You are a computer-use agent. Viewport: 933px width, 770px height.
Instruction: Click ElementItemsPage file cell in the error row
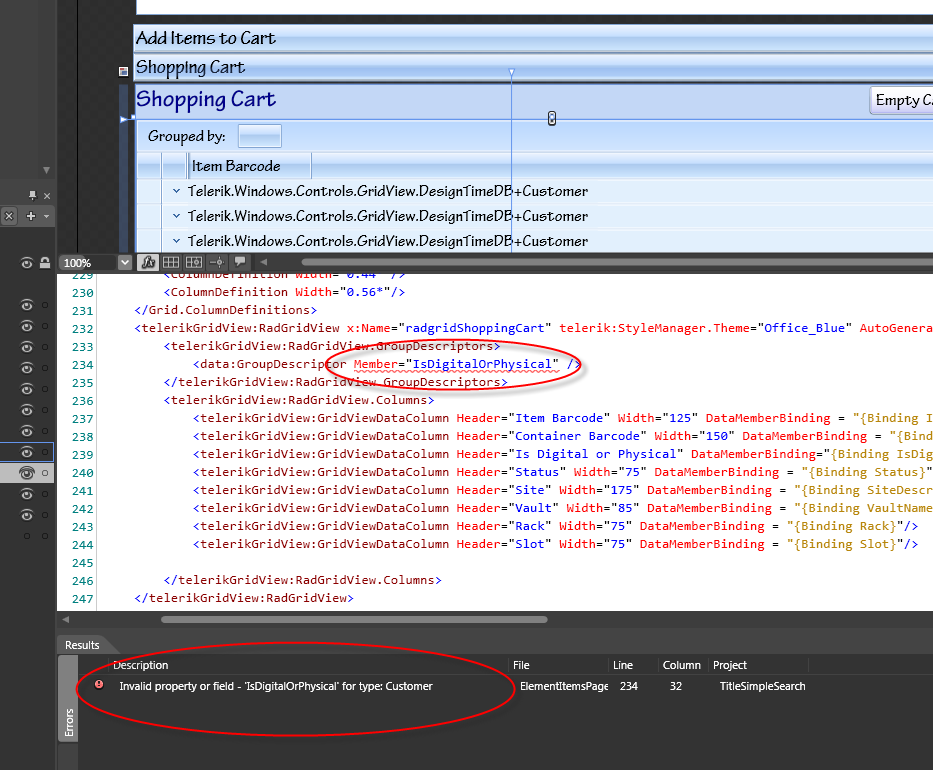coord(563,686)
